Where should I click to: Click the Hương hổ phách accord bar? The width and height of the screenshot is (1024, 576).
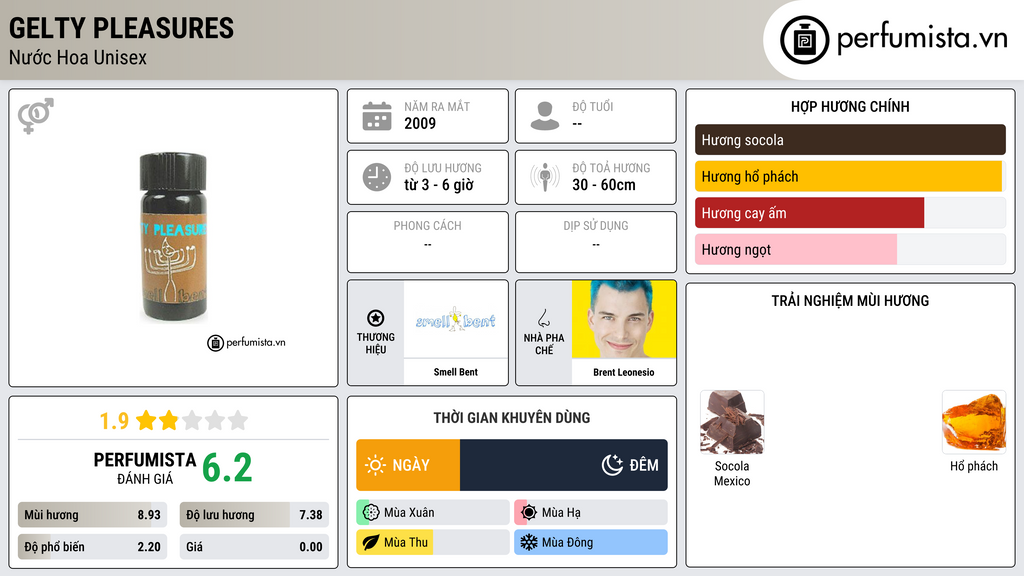point(850,176)
